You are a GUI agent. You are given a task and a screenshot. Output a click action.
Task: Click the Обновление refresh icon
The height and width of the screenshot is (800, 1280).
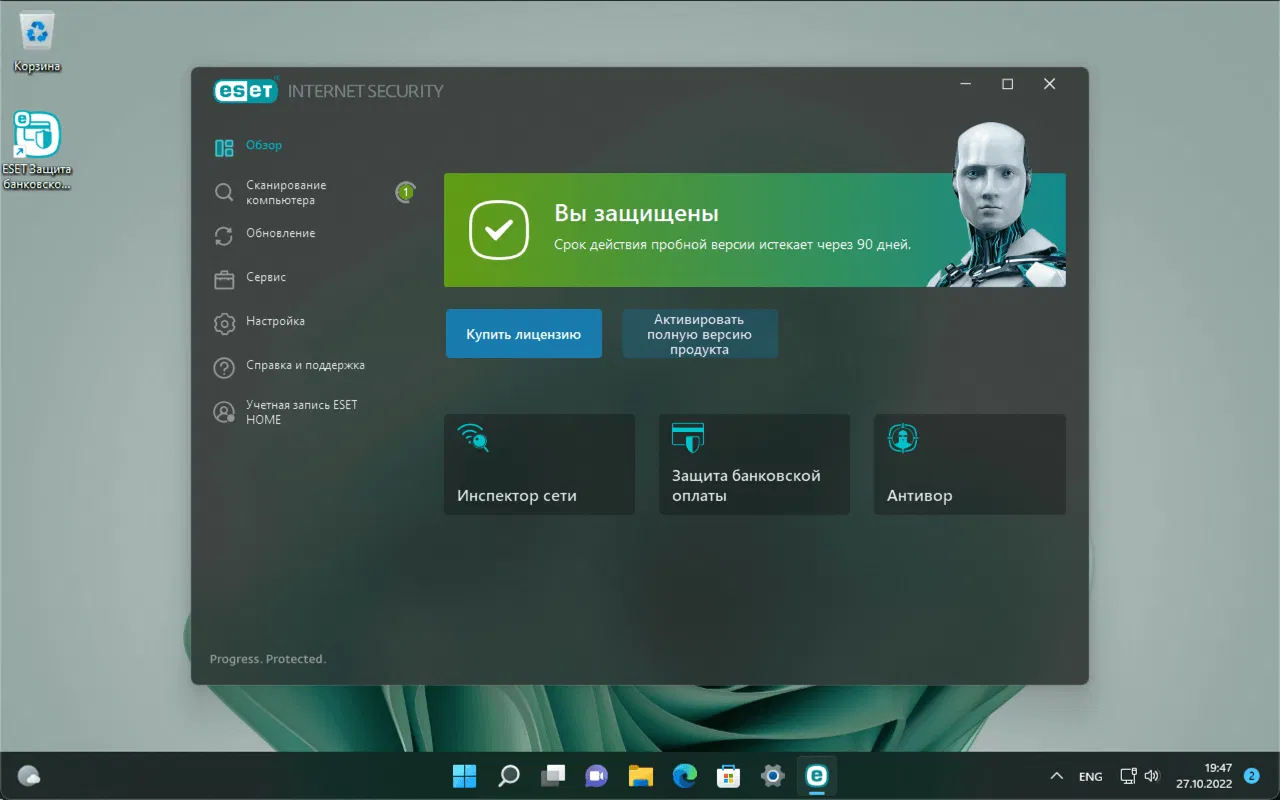(223, 233)
